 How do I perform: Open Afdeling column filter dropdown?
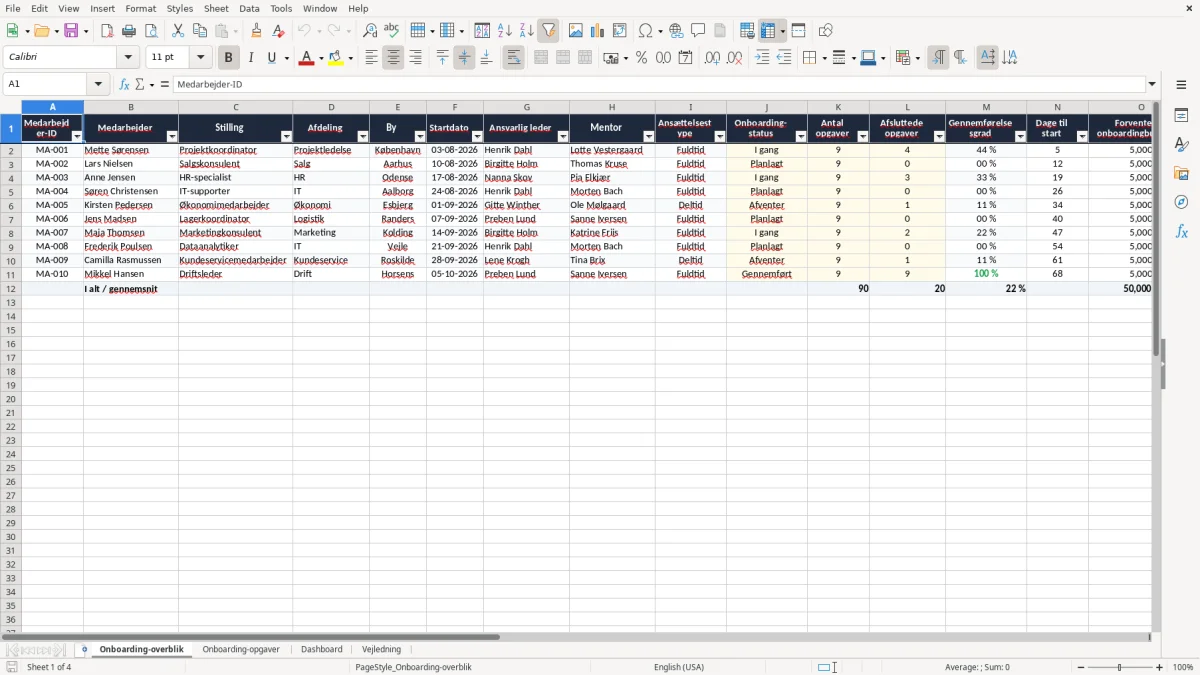pyautogui.click(x=362, y=136)
